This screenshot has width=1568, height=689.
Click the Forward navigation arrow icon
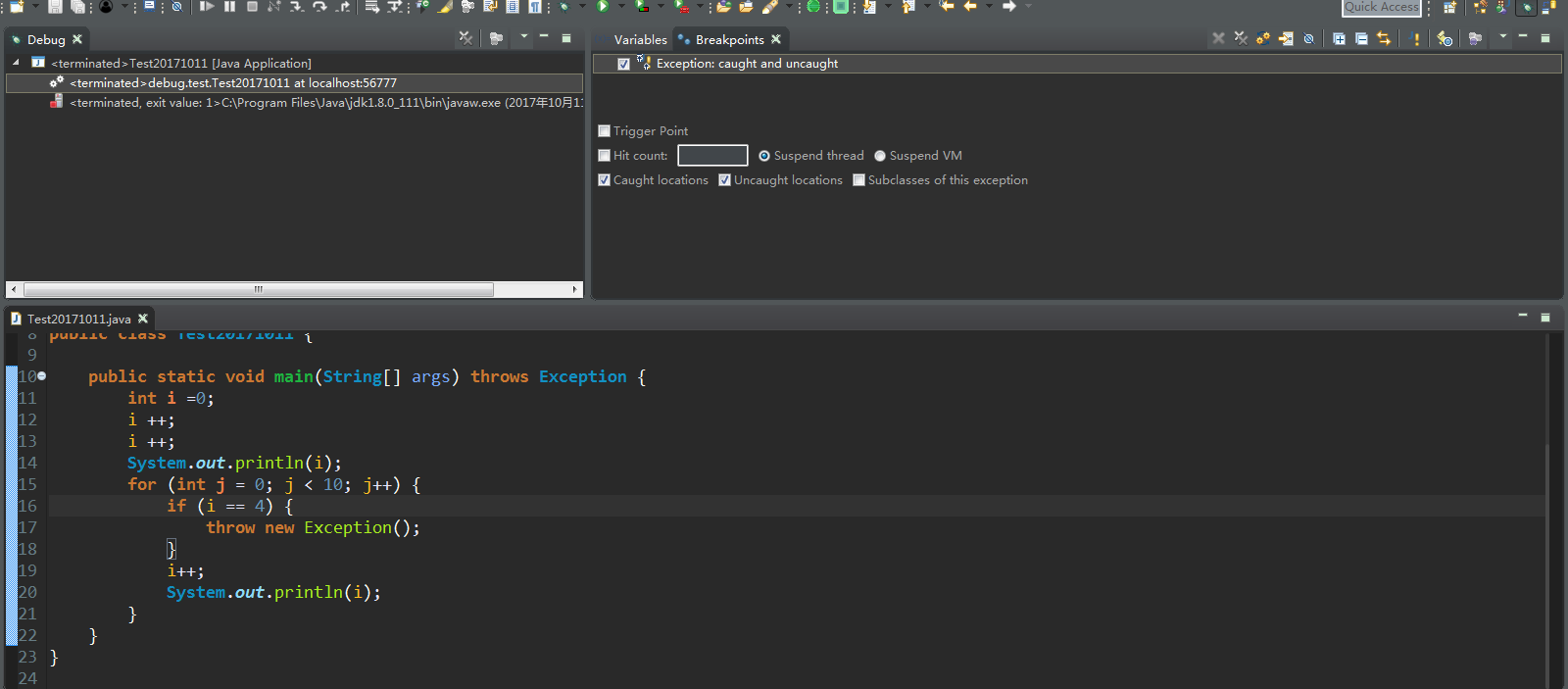[x=1008, y=6]
